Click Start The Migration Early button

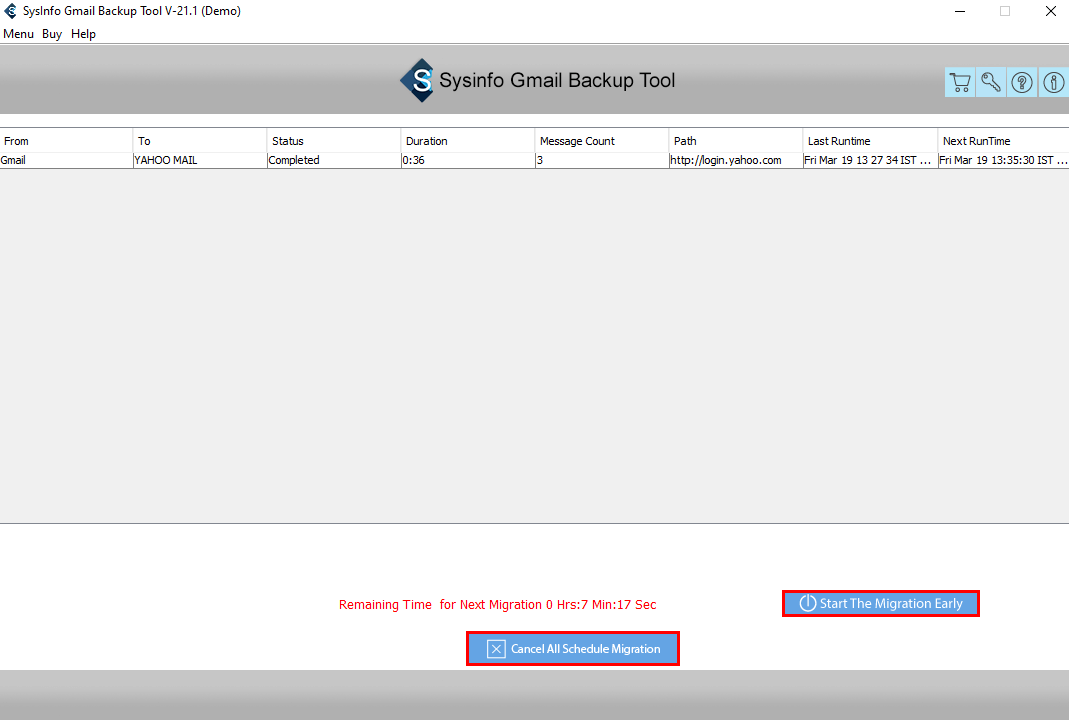pyautogui.click(x=881, y=603)
